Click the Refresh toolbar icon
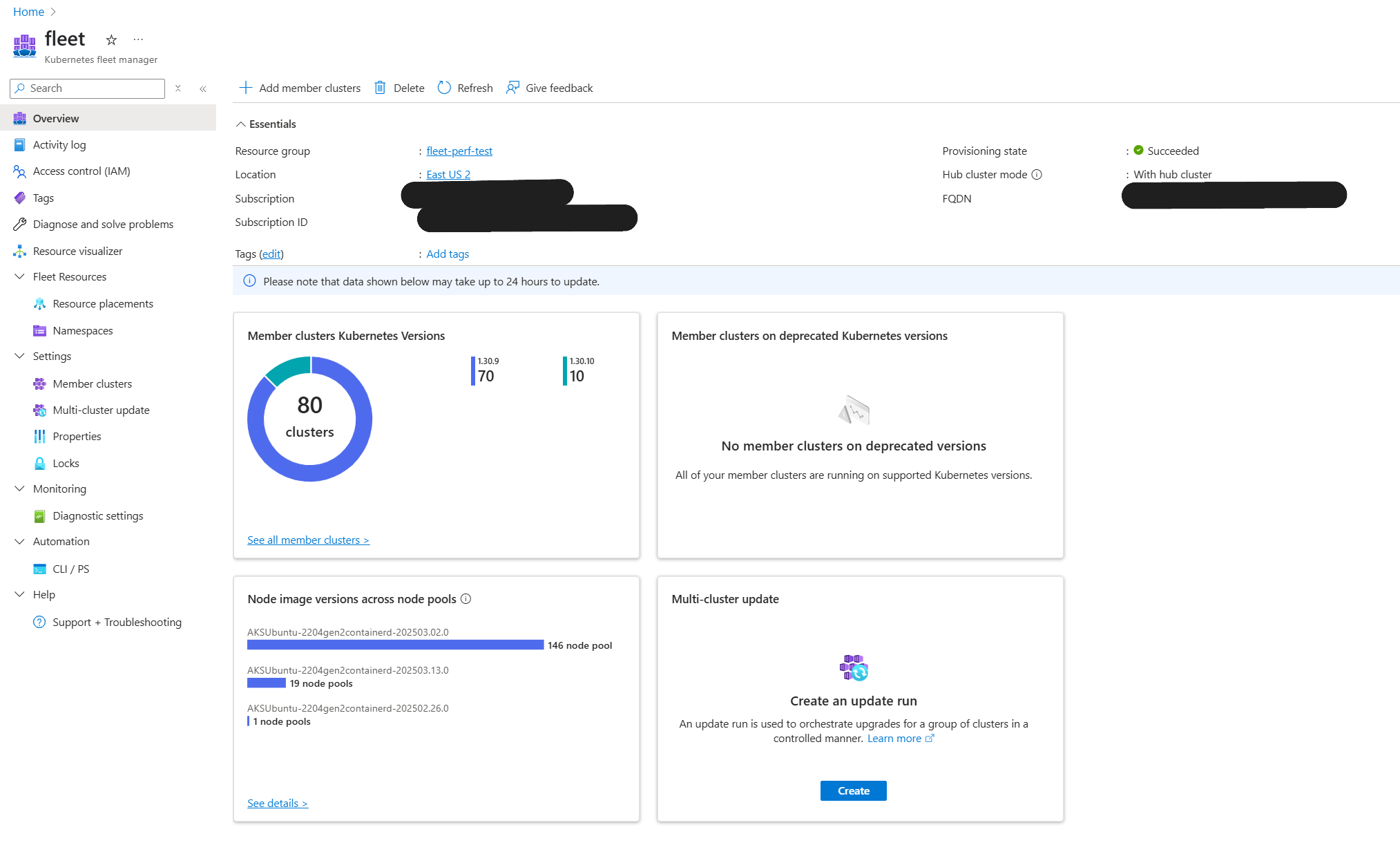Screen dimensions: 1400x854 pos(444,88)
